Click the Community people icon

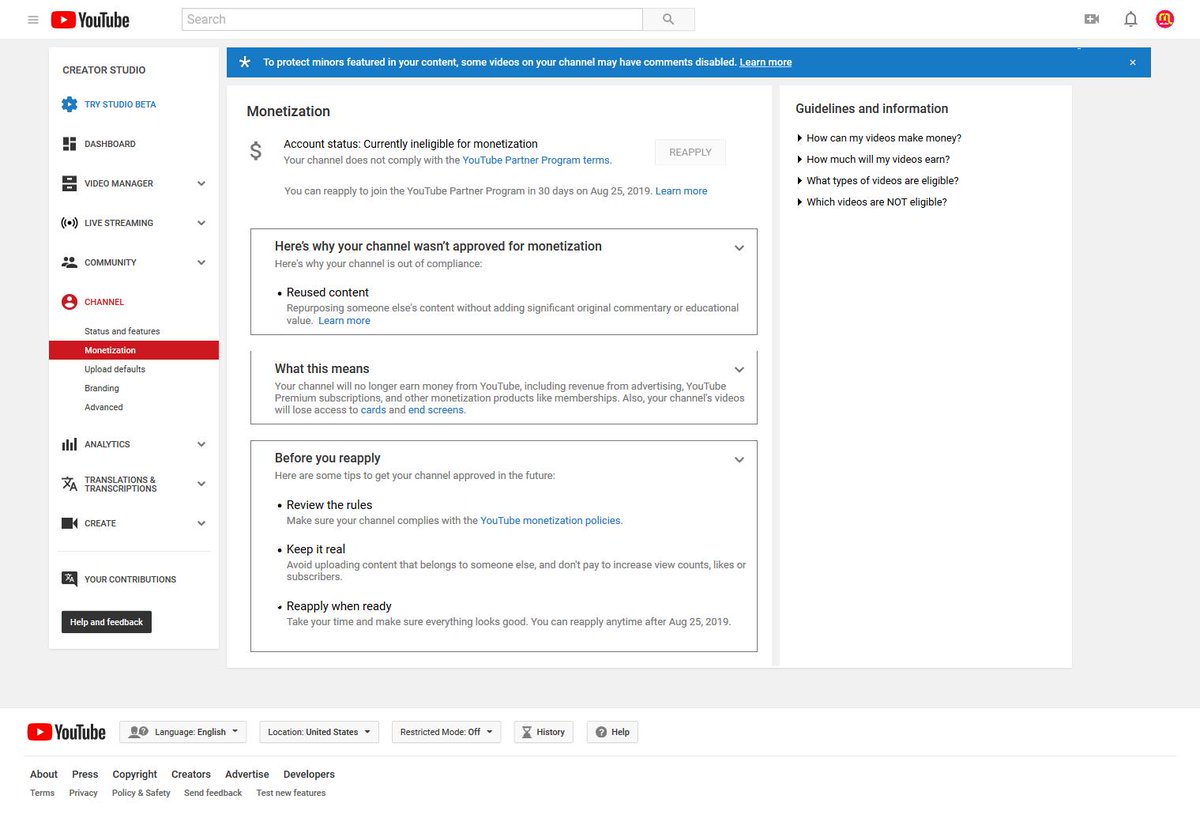[69, 263]
